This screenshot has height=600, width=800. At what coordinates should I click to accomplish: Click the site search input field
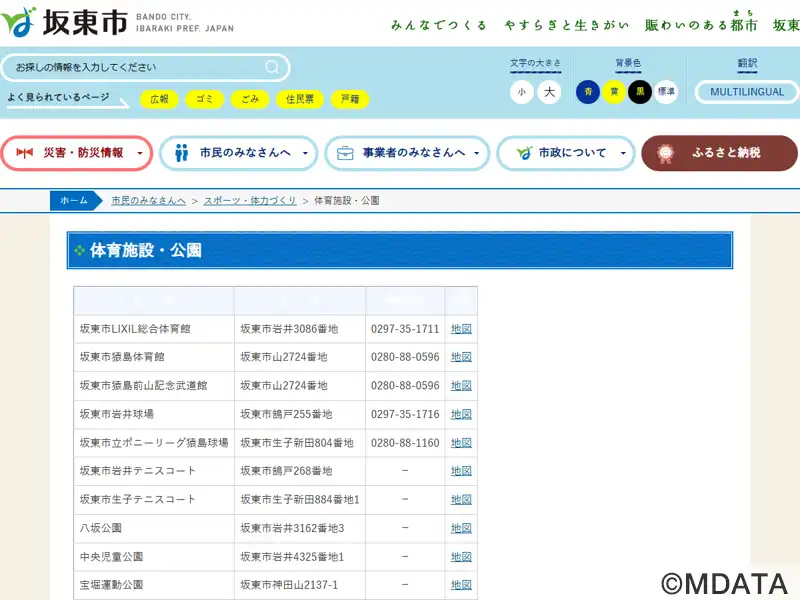135,67
